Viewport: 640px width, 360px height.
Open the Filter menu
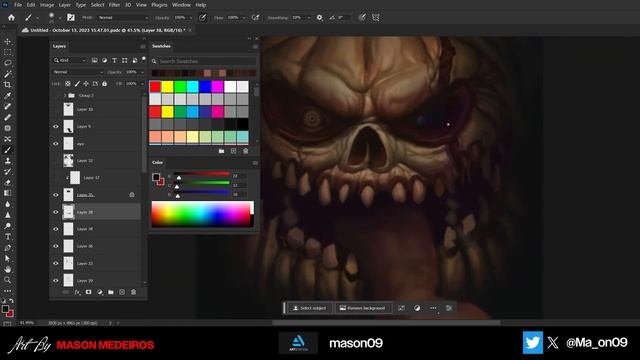tap(114, 5)
